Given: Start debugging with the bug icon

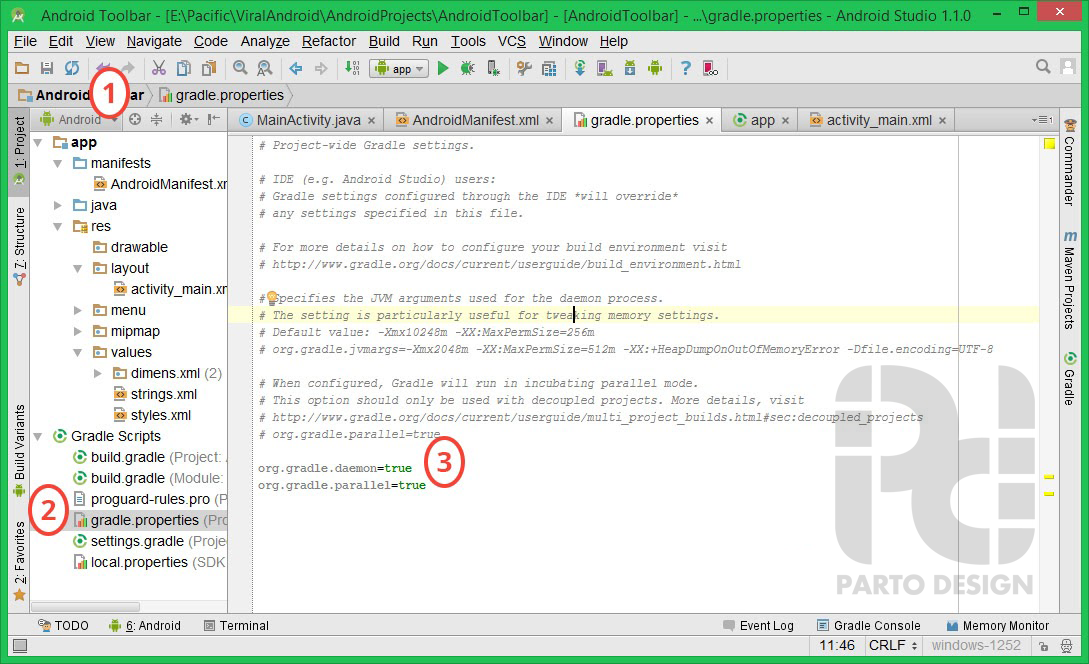Looking at the screenshot, I should click(x=467, y=68).
